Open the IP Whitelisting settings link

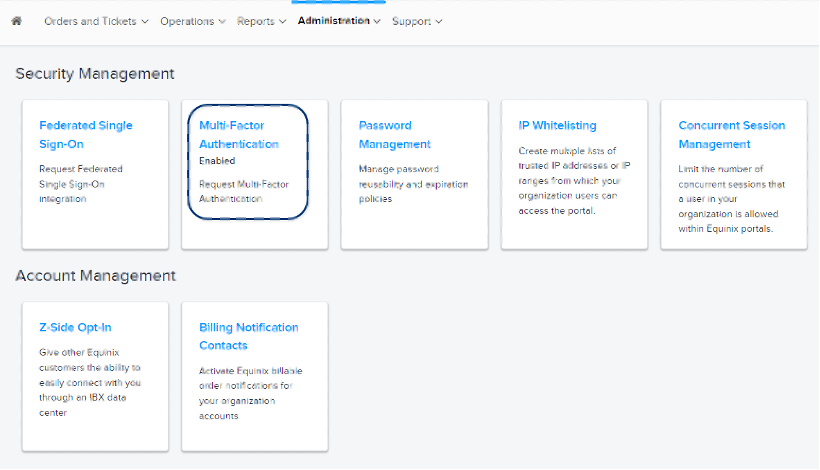pyautogui.click(x=557, y=125)
